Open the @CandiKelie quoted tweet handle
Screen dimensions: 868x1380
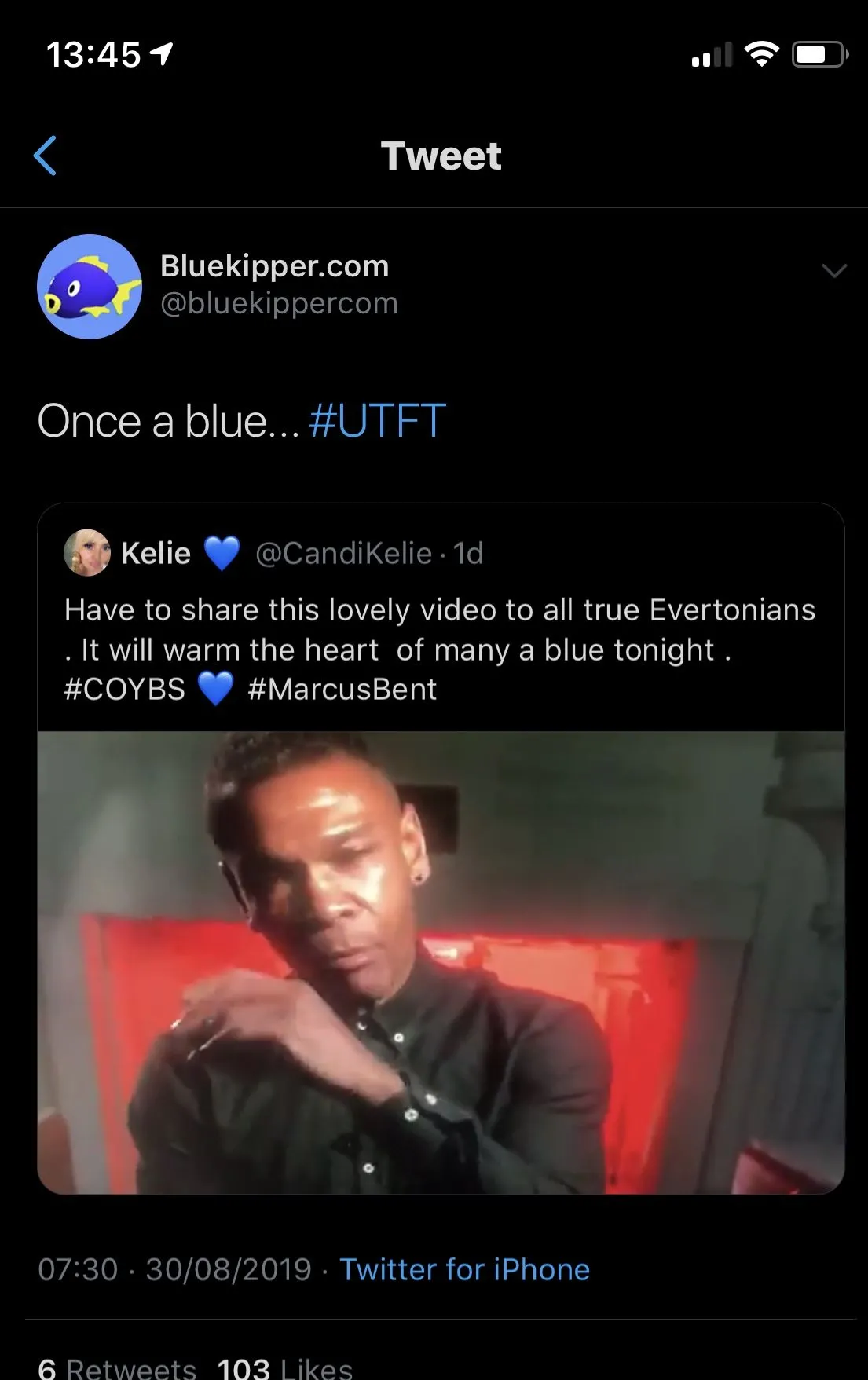point(344,553)
